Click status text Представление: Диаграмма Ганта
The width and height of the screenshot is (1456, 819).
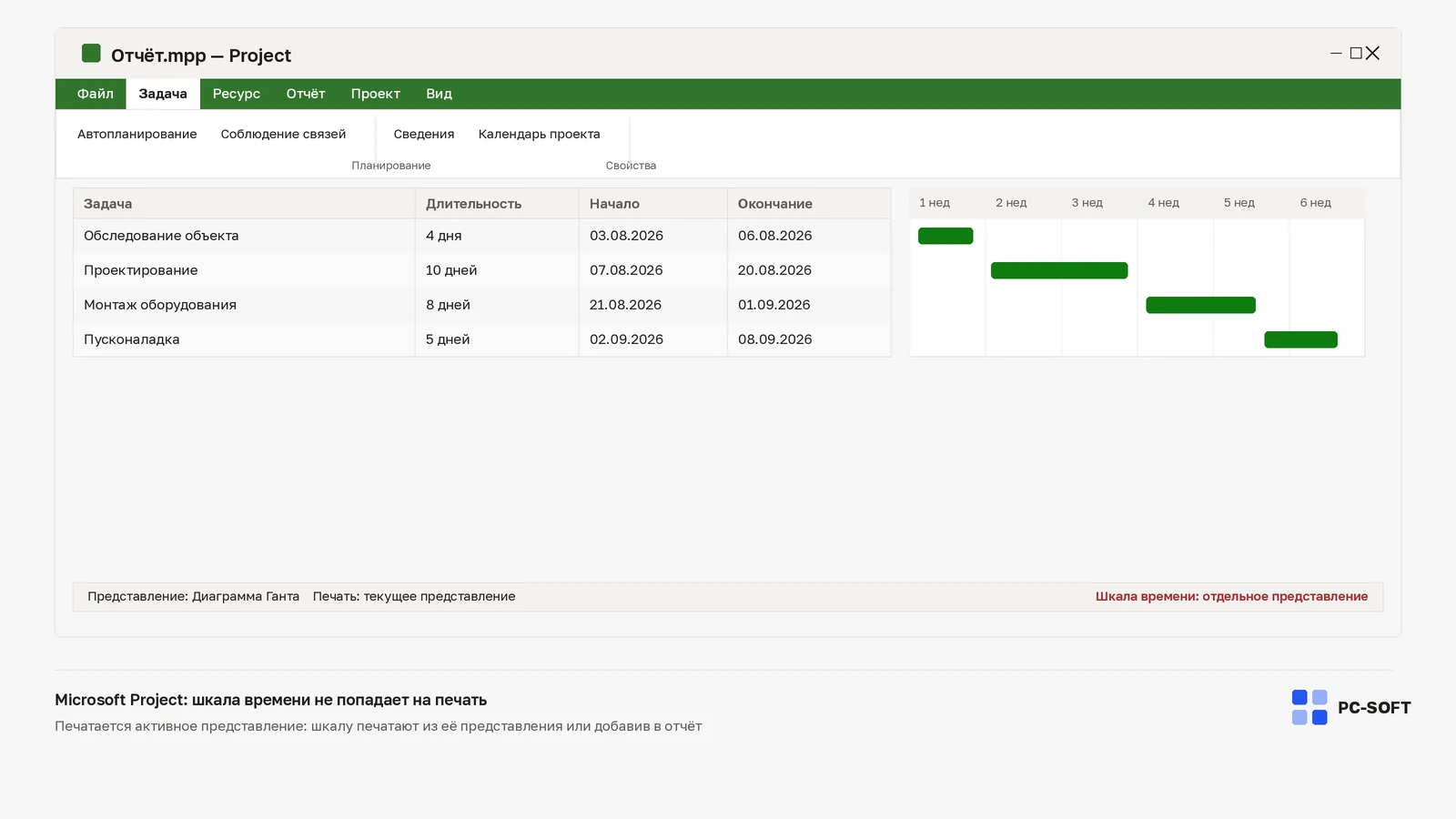click(x=193, y=596)
